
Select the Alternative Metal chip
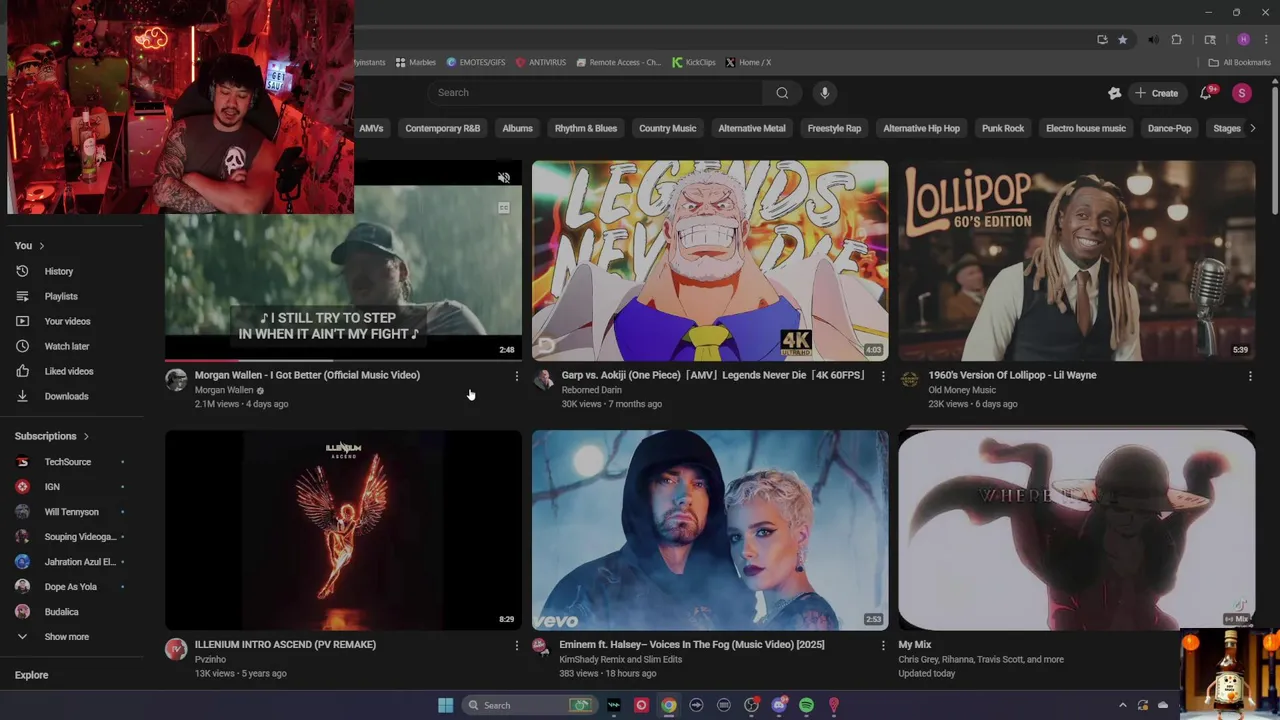tap(752, 128)
